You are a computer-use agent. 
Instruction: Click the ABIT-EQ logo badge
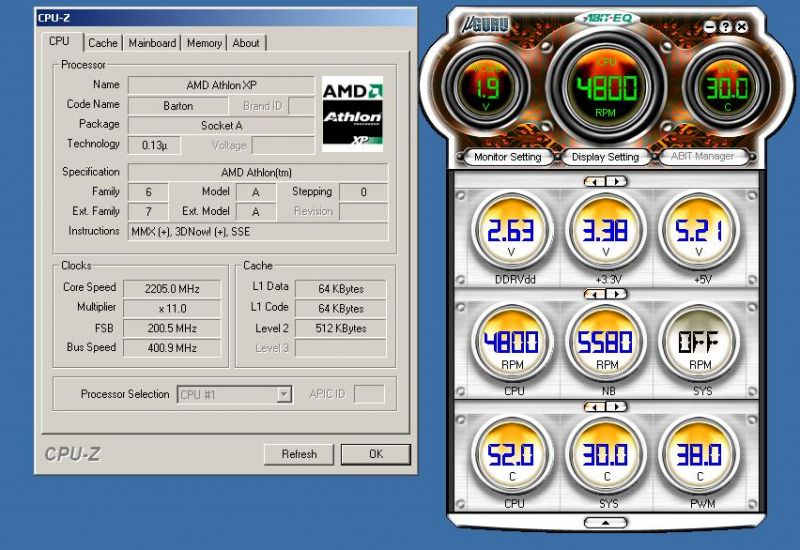click(608, 18)
